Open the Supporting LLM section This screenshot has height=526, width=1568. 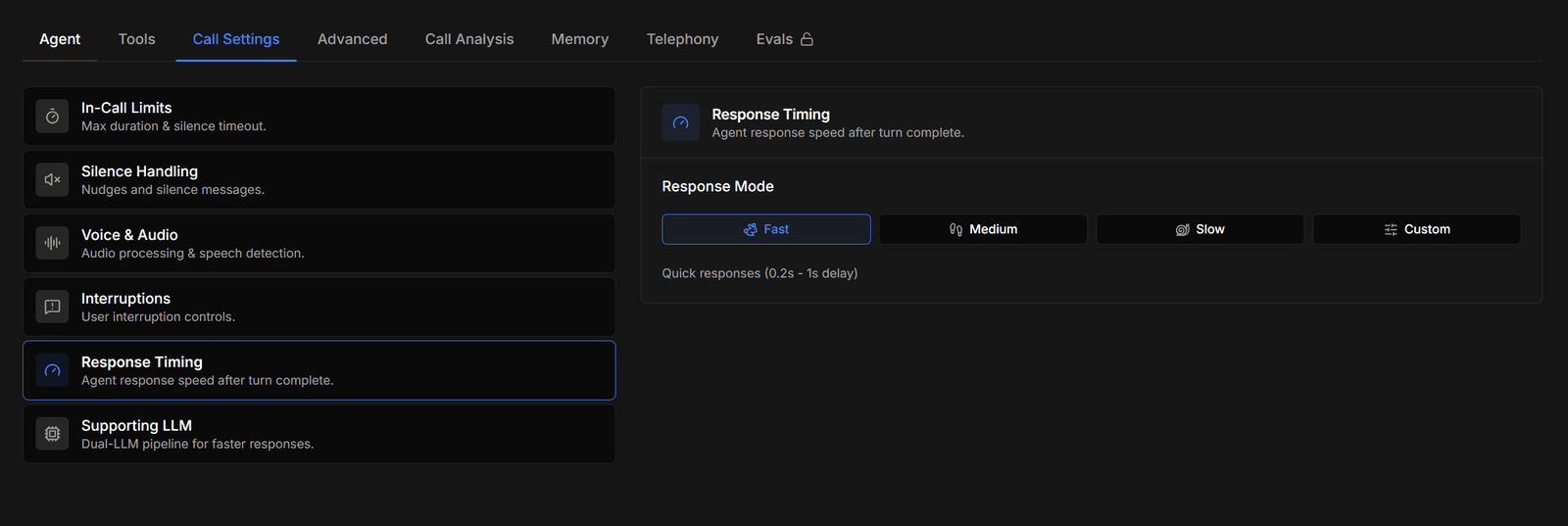click(319, 434)
